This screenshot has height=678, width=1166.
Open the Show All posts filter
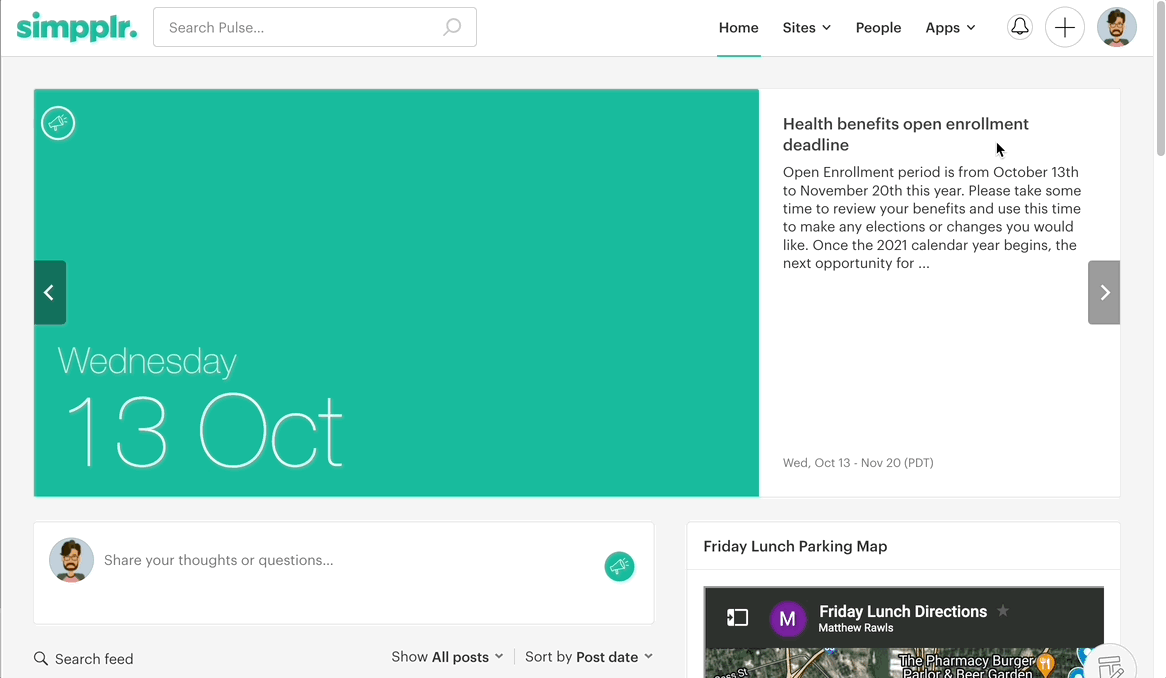(x=447, y=657)
